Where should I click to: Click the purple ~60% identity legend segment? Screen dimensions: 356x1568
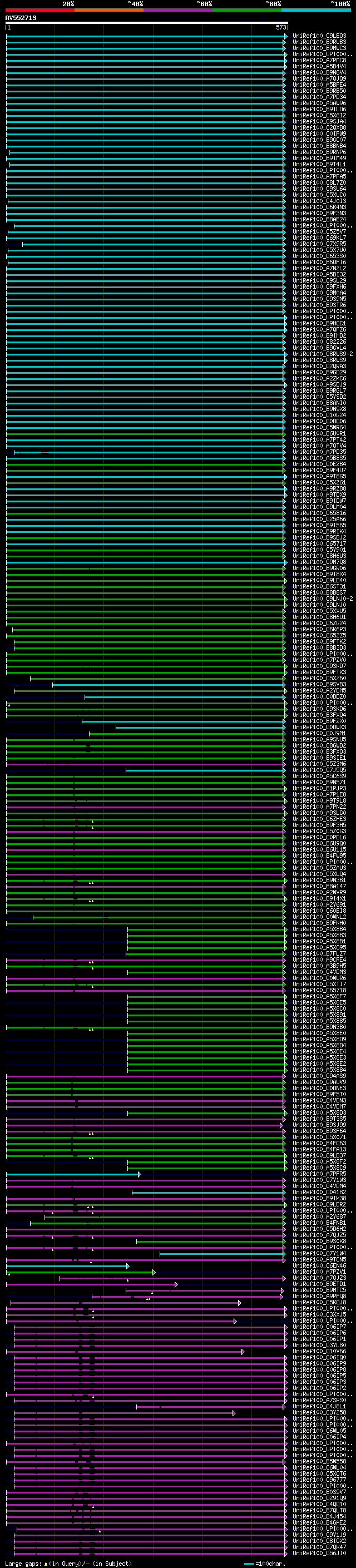pyautogui.click(x=177, y=10)
